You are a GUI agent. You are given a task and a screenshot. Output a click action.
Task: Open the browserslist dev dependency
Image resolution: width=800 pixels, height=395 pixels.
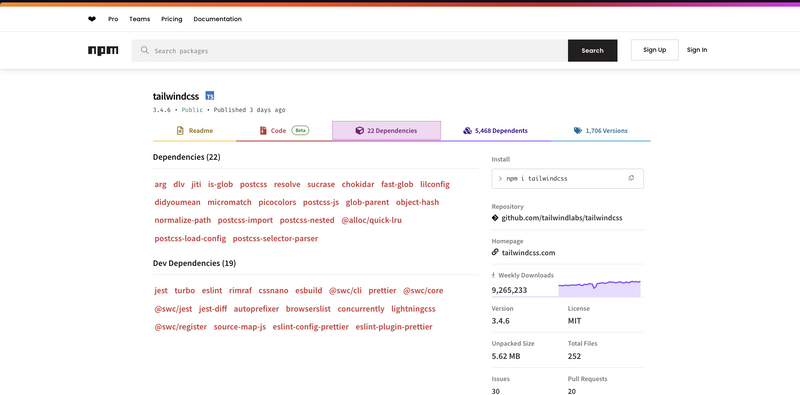[x=308, y=309]
